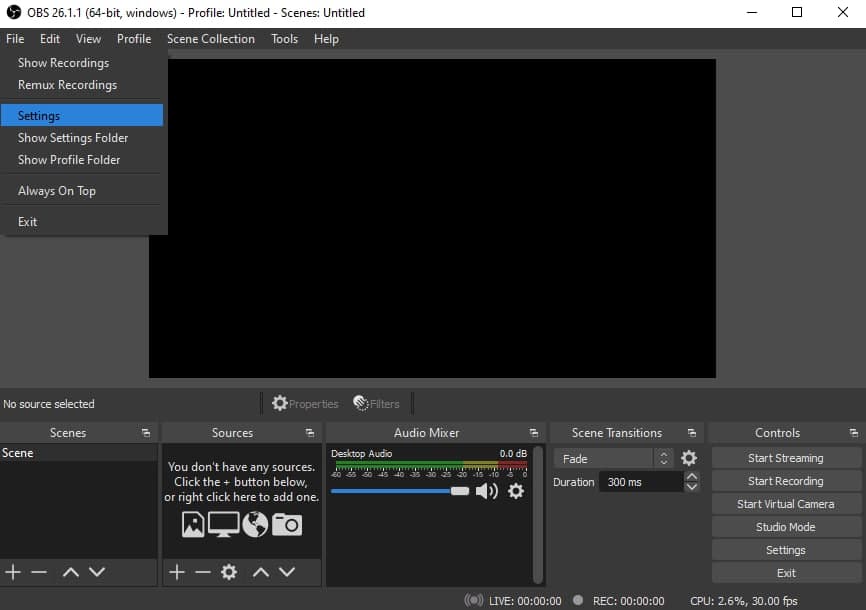Click Start Streaming button

coord(785,458)
